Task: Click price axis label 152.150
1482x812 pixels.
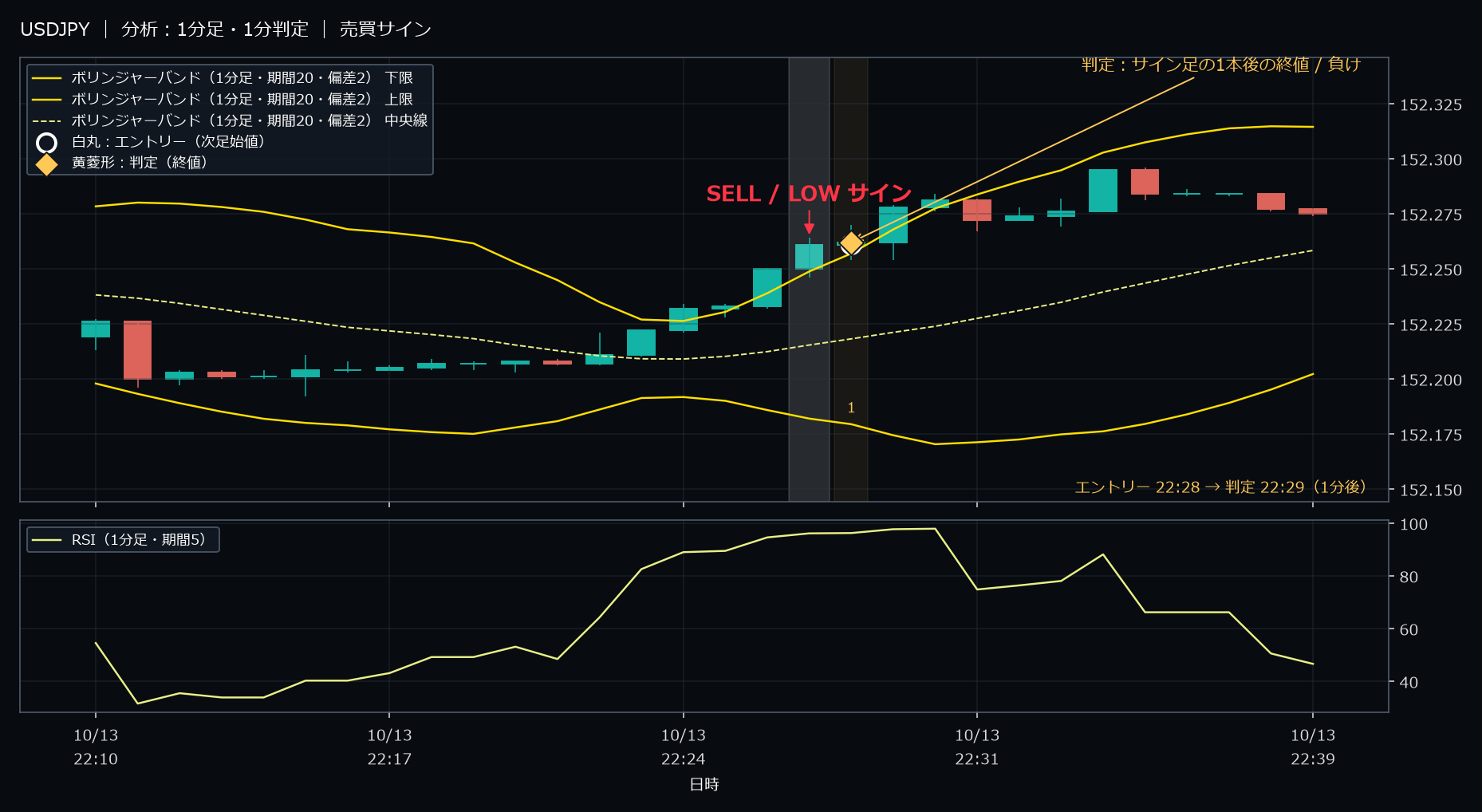Action: point(1431,491)
